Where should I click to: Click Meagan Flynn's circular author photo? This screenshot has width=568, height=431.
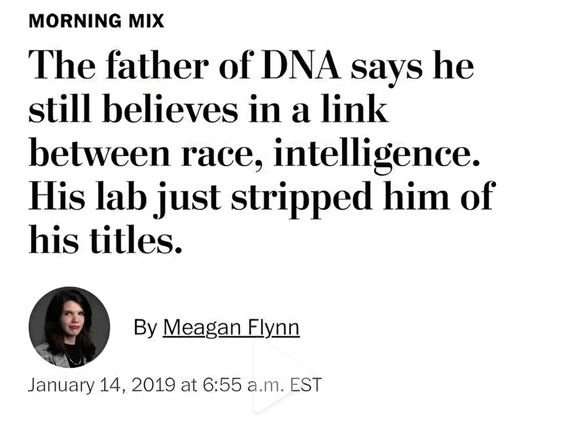pyautogui.click(x=69, y=327)
